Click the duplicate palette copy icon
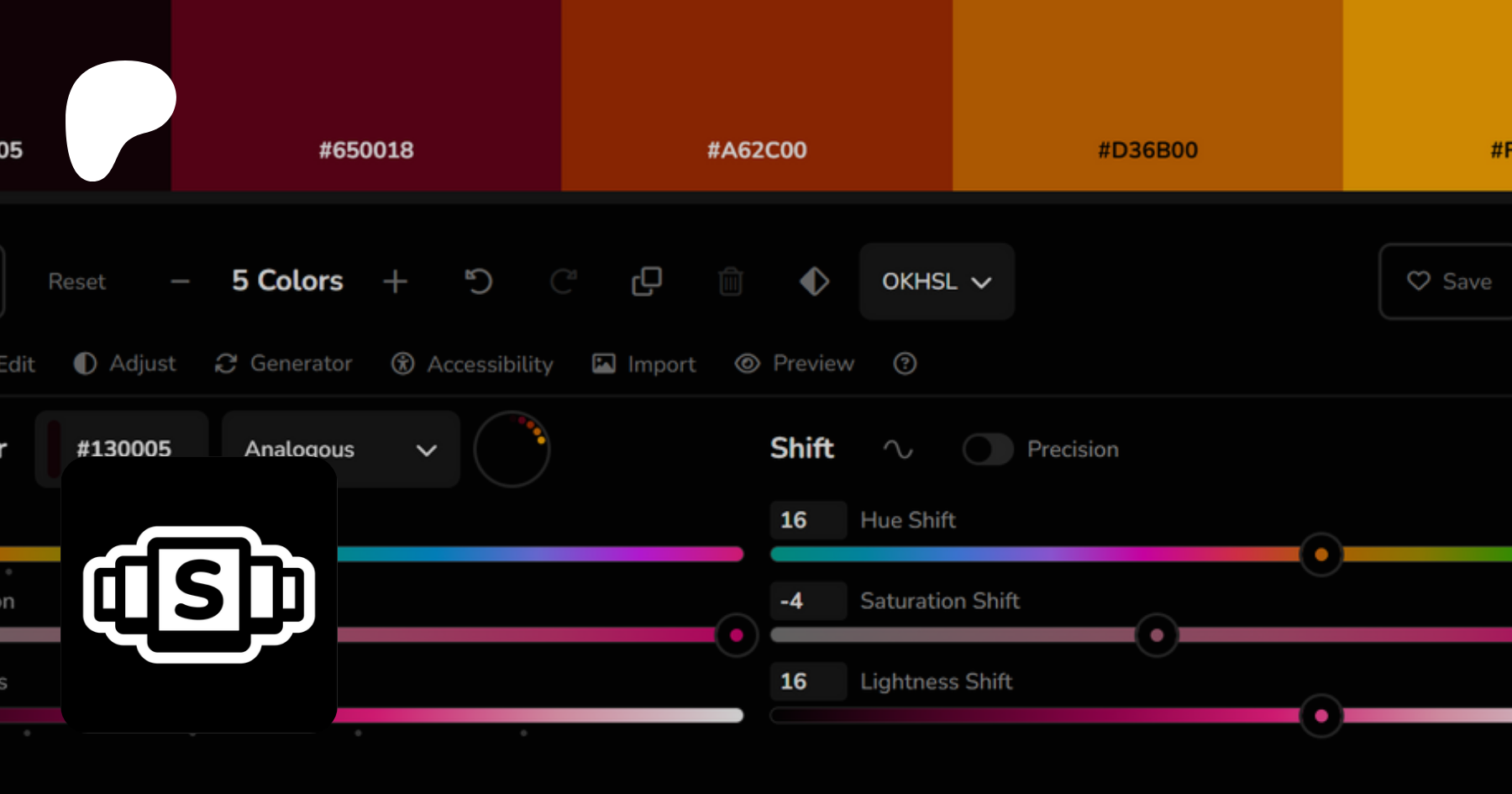 click(x=647, y=281)
